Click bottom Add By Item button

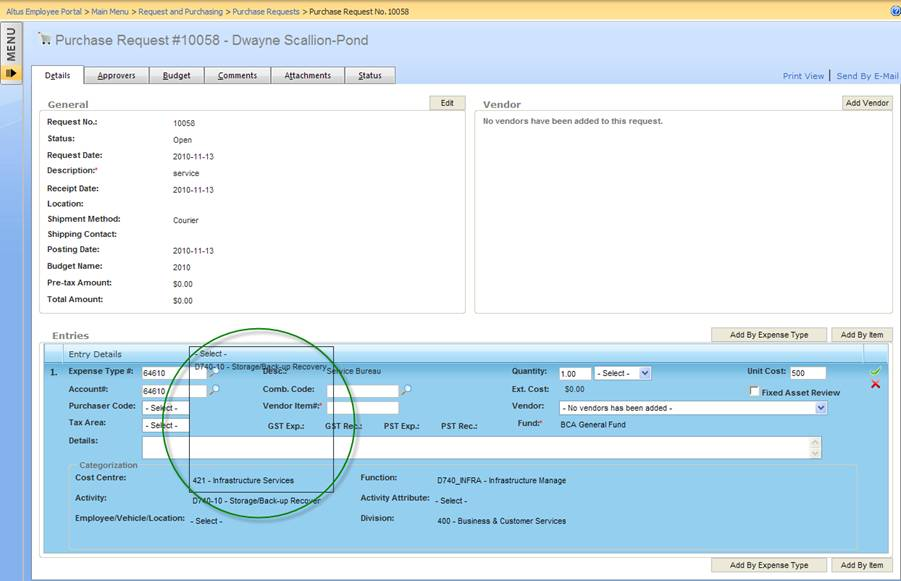tap(862, 565)
